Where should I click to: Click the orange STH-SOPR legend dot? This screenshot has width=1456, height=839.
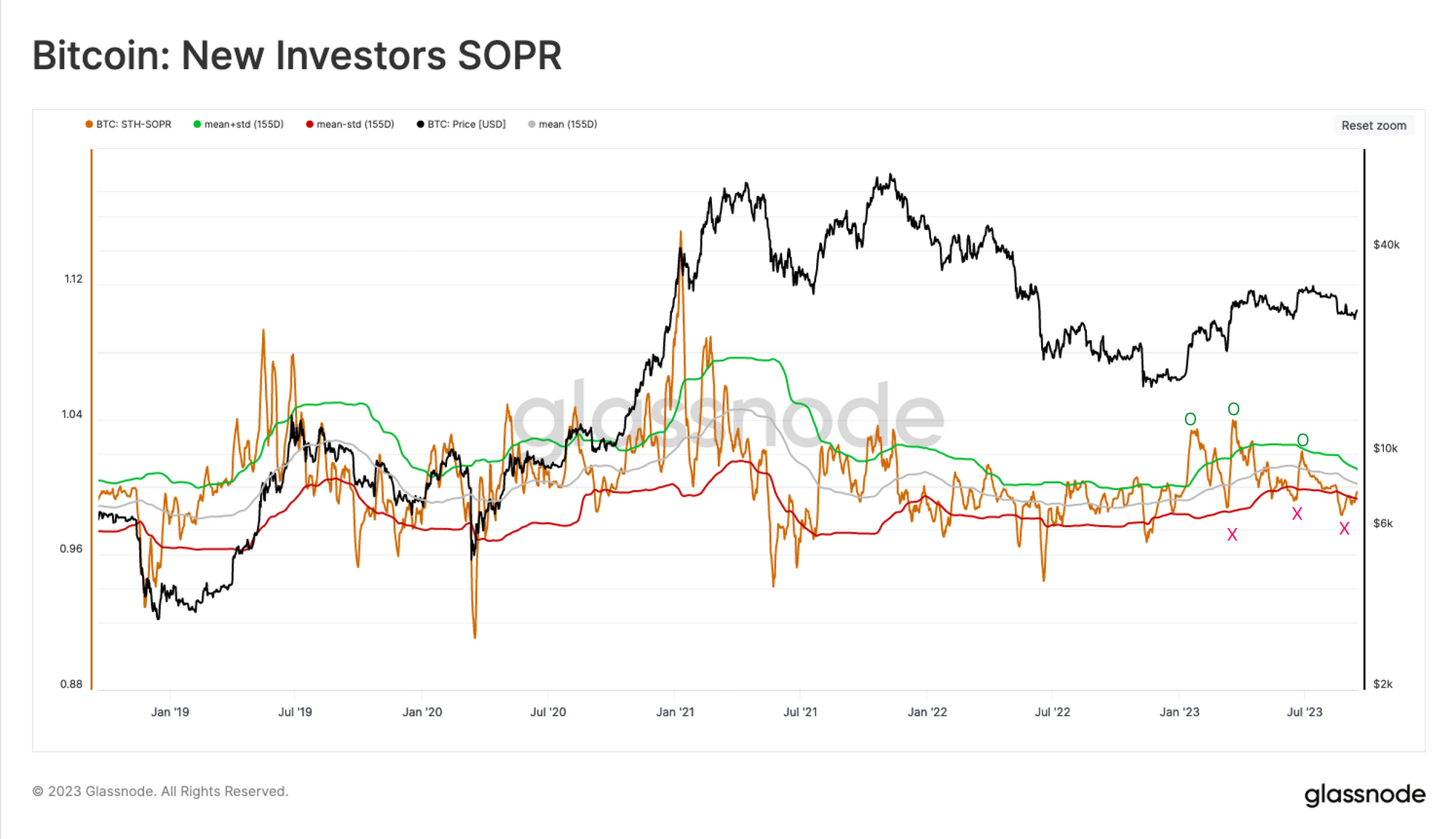(89, 125)
